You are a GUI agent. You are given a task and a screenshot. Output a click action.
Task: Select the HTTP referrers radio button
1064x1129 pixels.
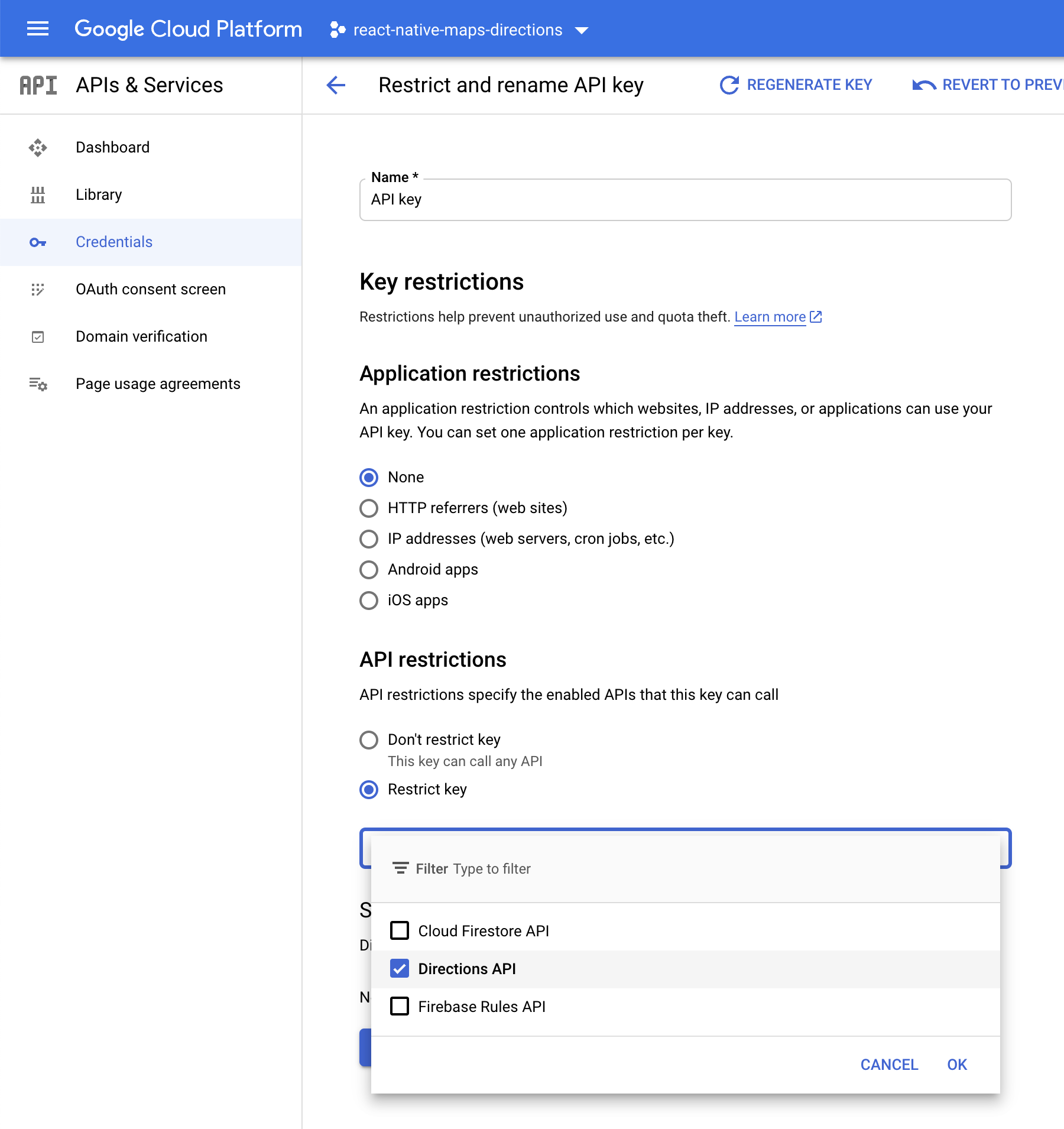[368, 508]
